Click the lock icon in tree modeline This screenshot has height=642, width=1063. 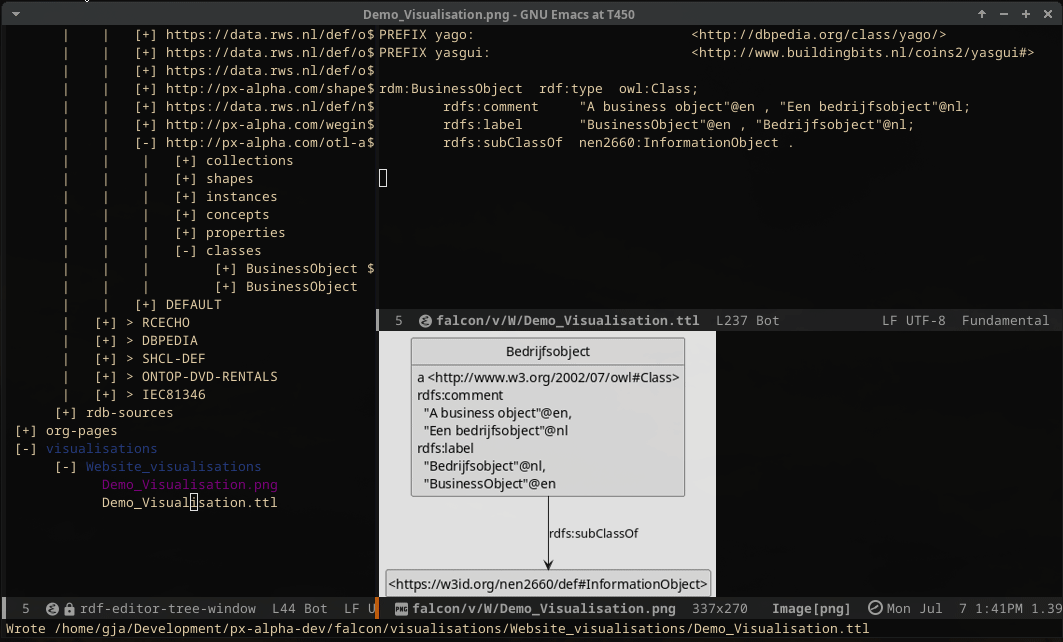(x=69, y=608)
